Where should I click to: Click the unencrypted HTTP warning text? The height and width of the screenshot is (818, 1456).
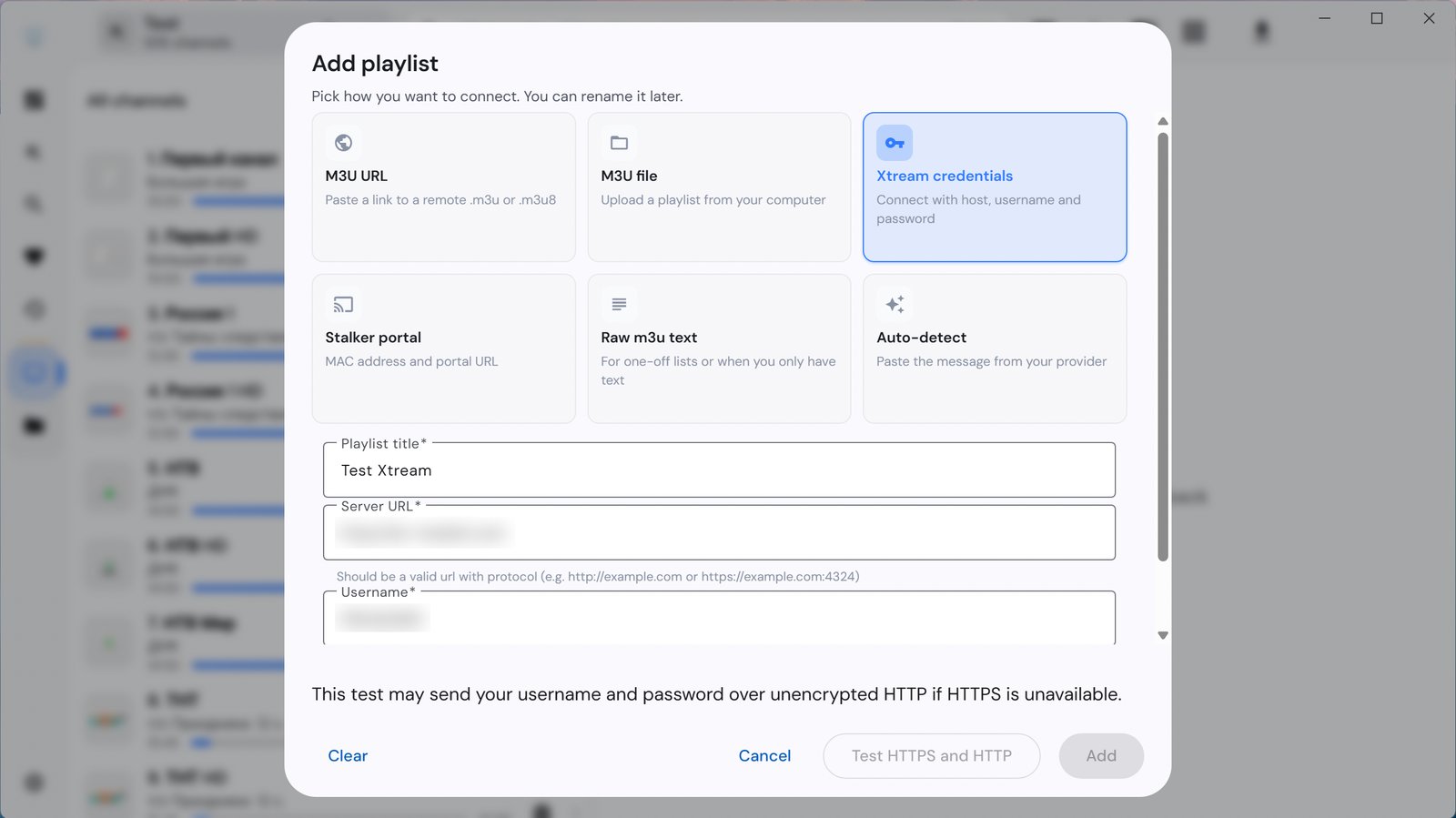[x=716, y=694]
